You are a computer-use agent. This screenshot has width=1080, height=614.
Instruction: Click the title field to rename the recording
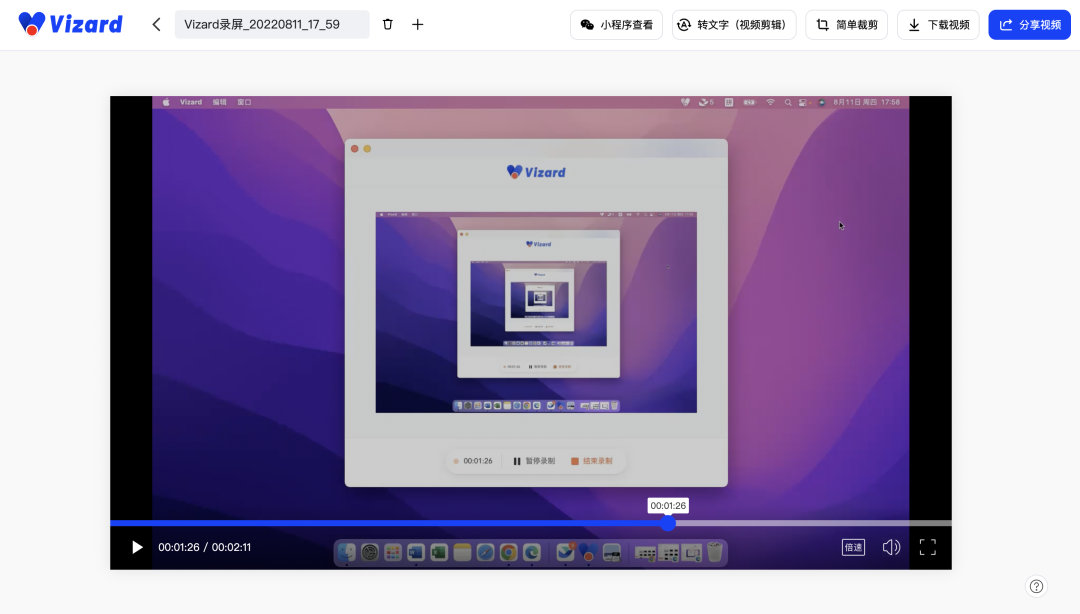pos(271,23)
